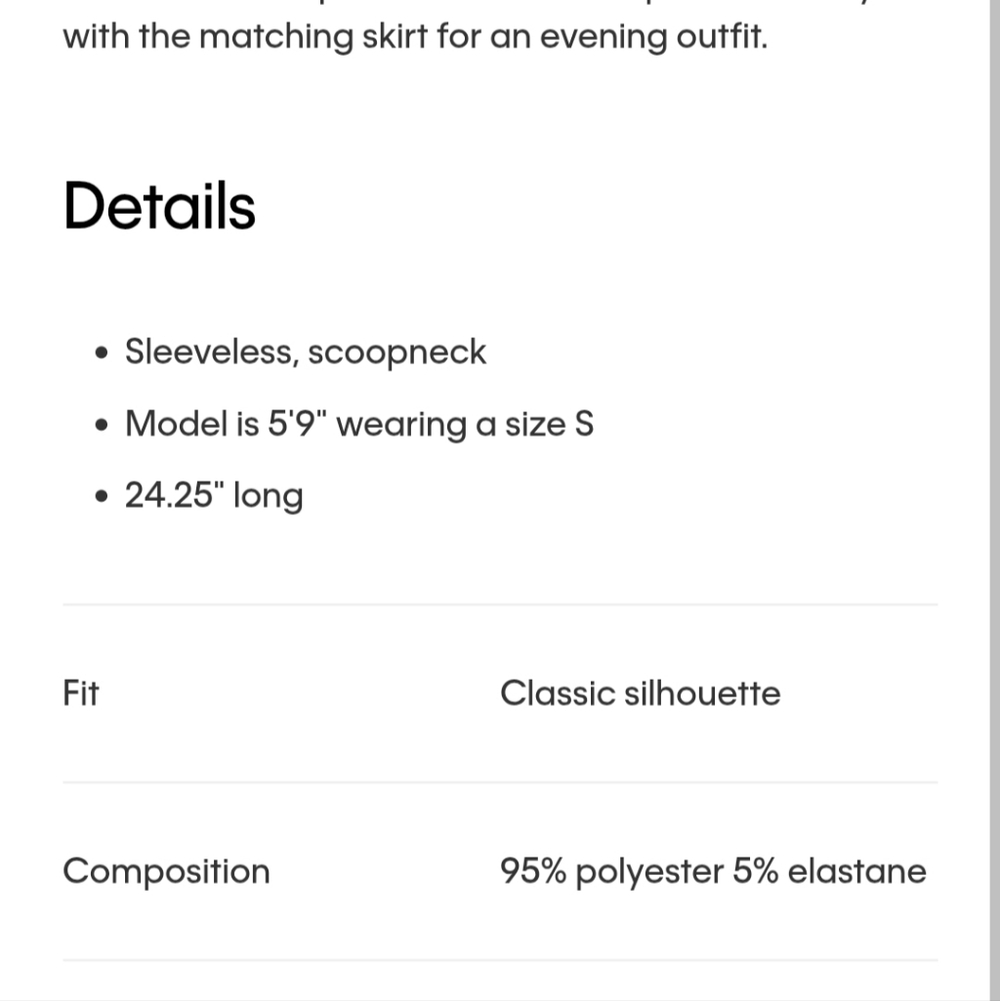The width and height of the screenshot is (1000, 1001).
Task: Click the model height and size line
Action: pyautogui.click(x=360, y=424)
